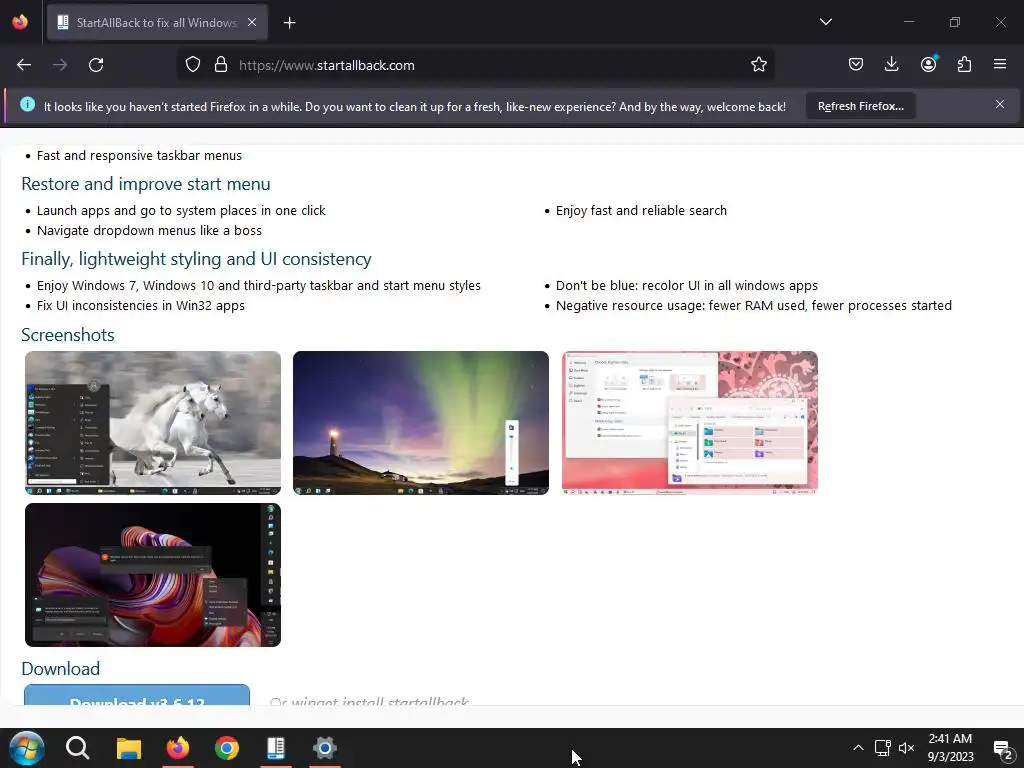Launch Google Chrome from taskbar
The height and width of the screenshot is (768, 1024).
click(227, 748)
